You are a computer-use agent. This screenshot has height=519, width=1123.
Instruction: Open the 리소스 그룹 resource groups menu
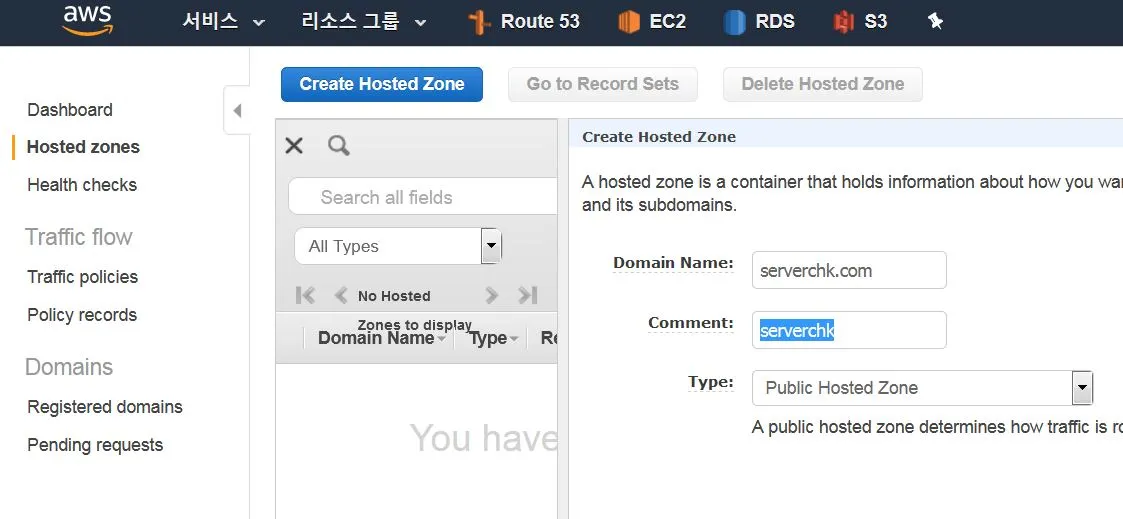tap(364, 22)
